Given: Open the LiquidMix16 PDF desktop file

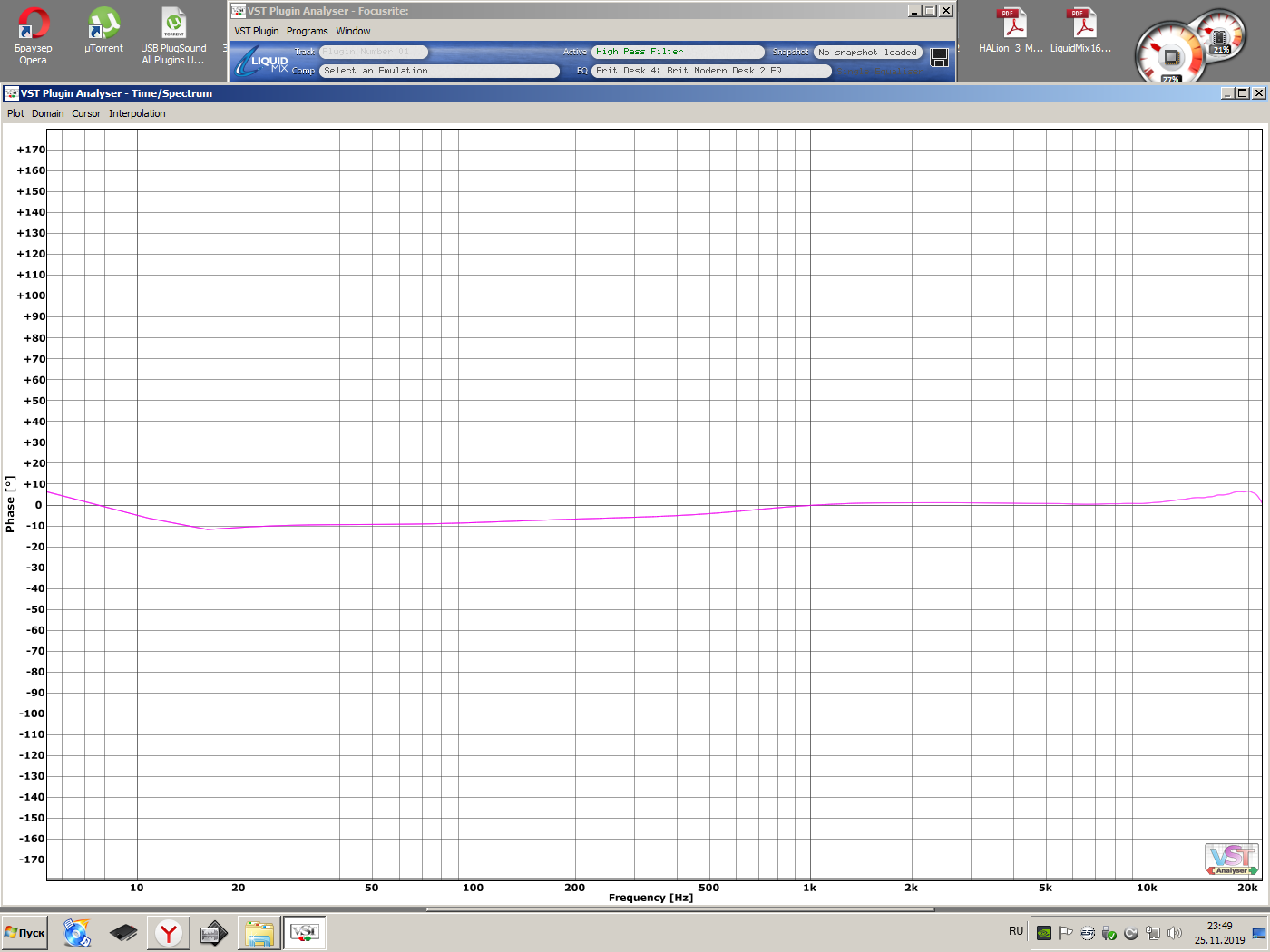Looking at the screenshot, I should pyautogui.click(x=1080, y=30).
